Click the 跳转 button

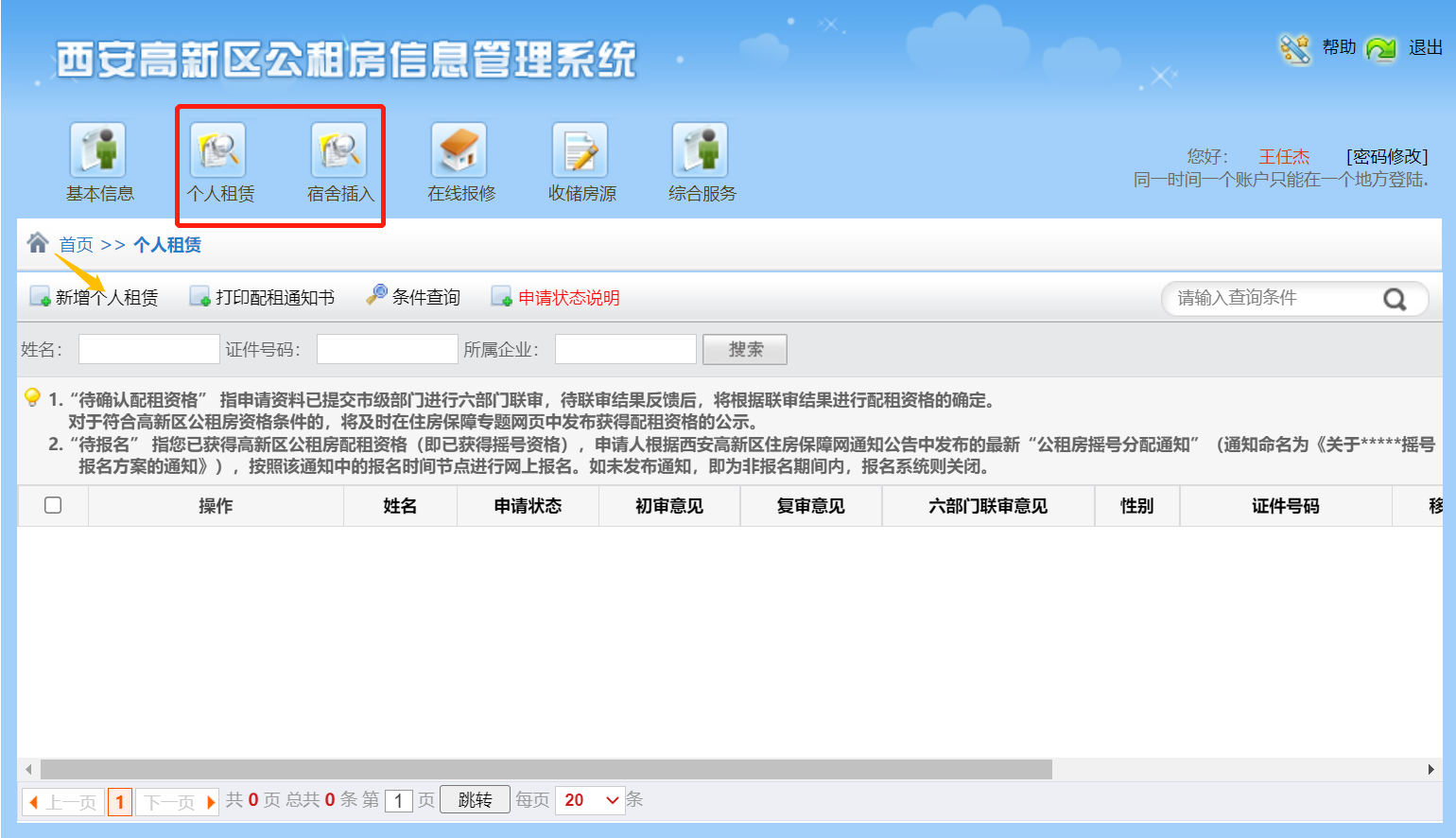[x=475, y=800]
